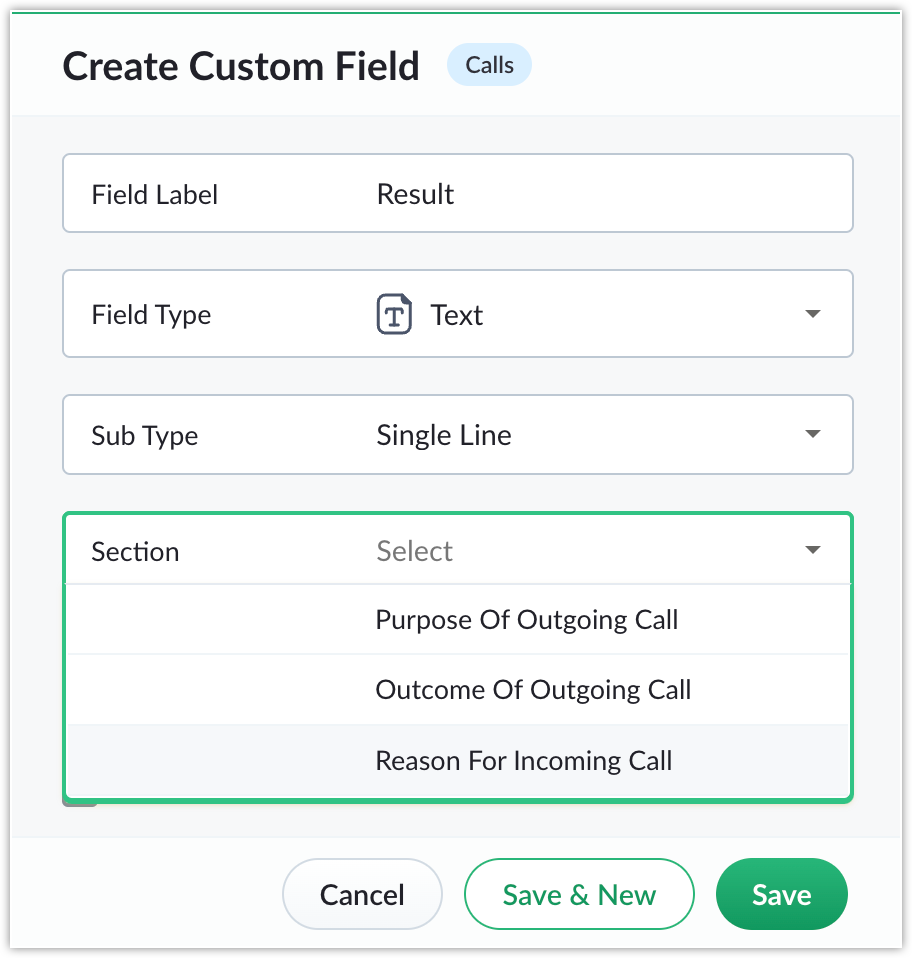
Task: Collapse the Section dropdown arrow
Action: click(812, 550)
